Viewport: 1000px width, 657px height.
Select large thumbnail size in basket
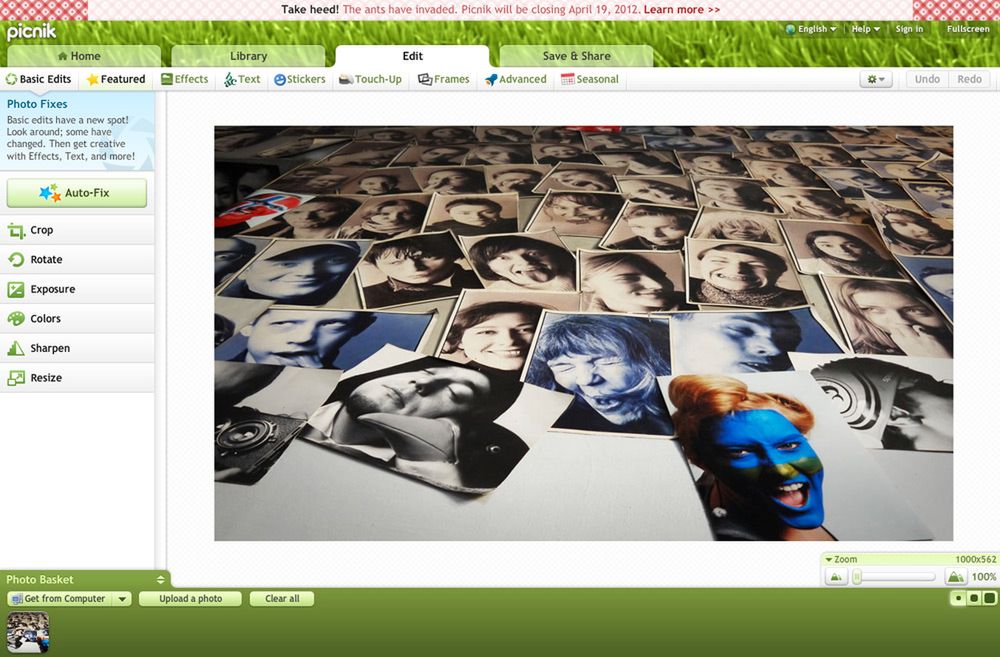989,598
